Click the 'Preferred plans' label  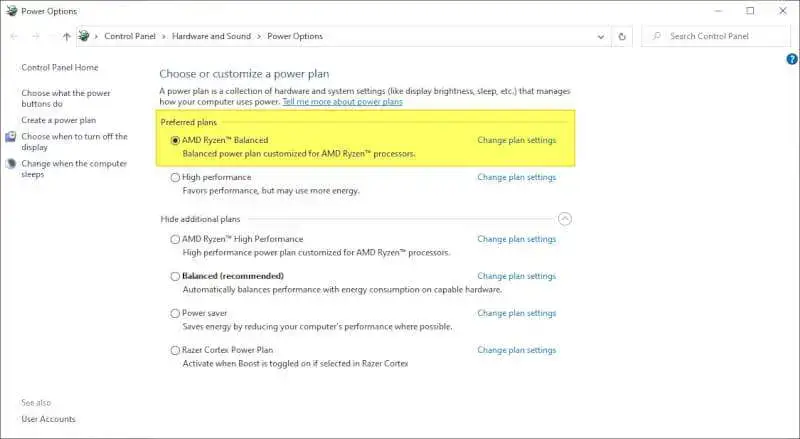click(x=188, y=123)
